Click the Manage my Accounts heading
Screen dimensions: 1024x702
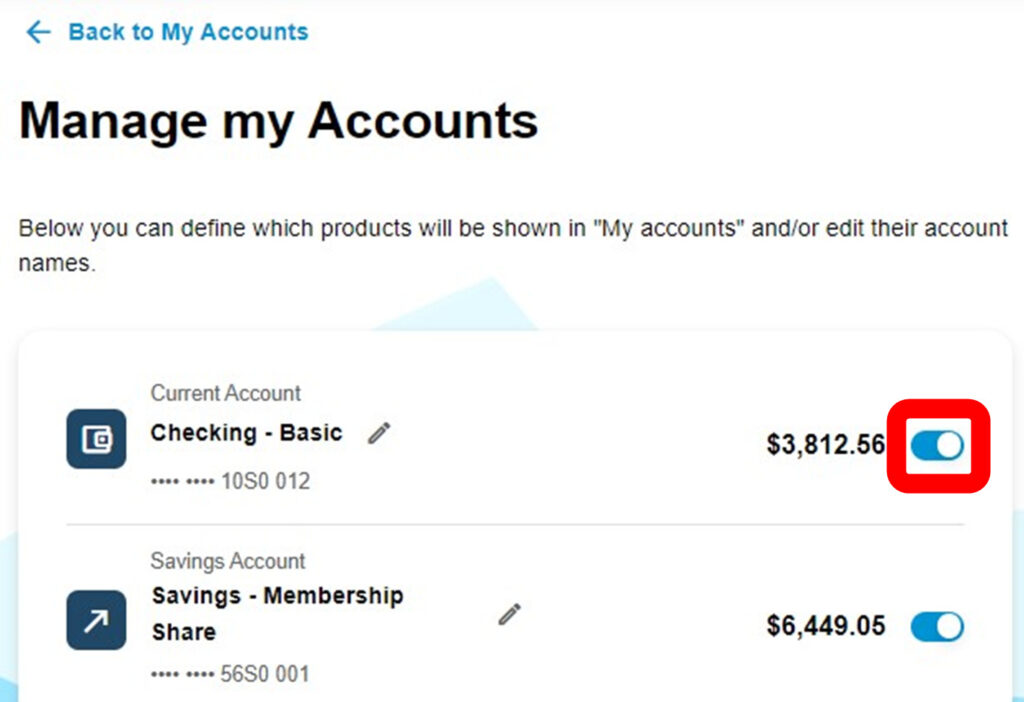tap(278, 121)
